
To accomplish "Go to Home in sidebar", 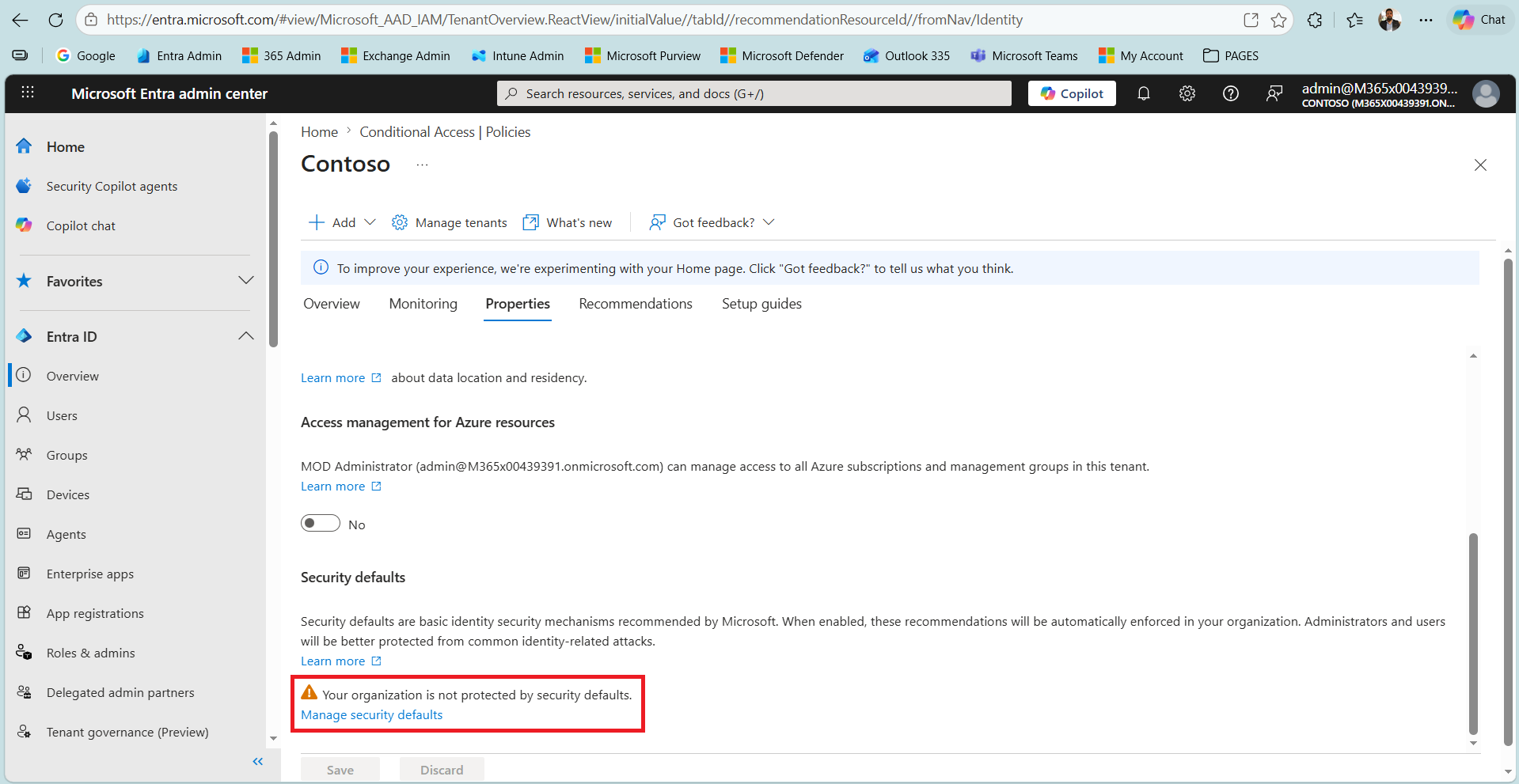I will 65,146.
